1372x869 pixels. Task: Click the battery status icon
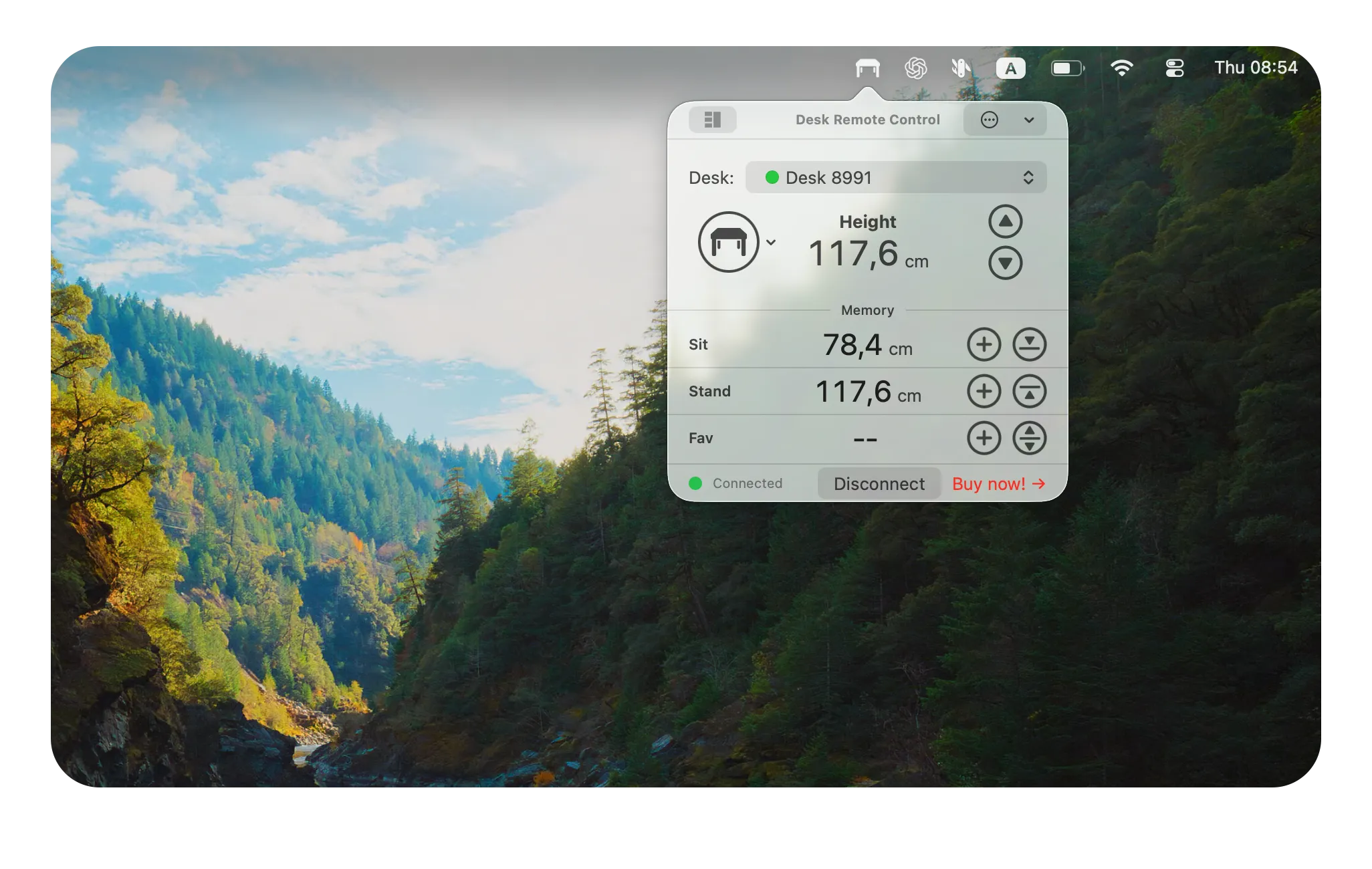click(1068, 68)
